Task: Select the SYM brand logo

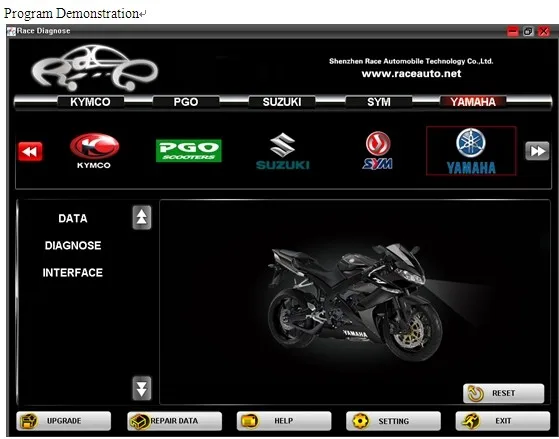Action: tap(378, 150)
